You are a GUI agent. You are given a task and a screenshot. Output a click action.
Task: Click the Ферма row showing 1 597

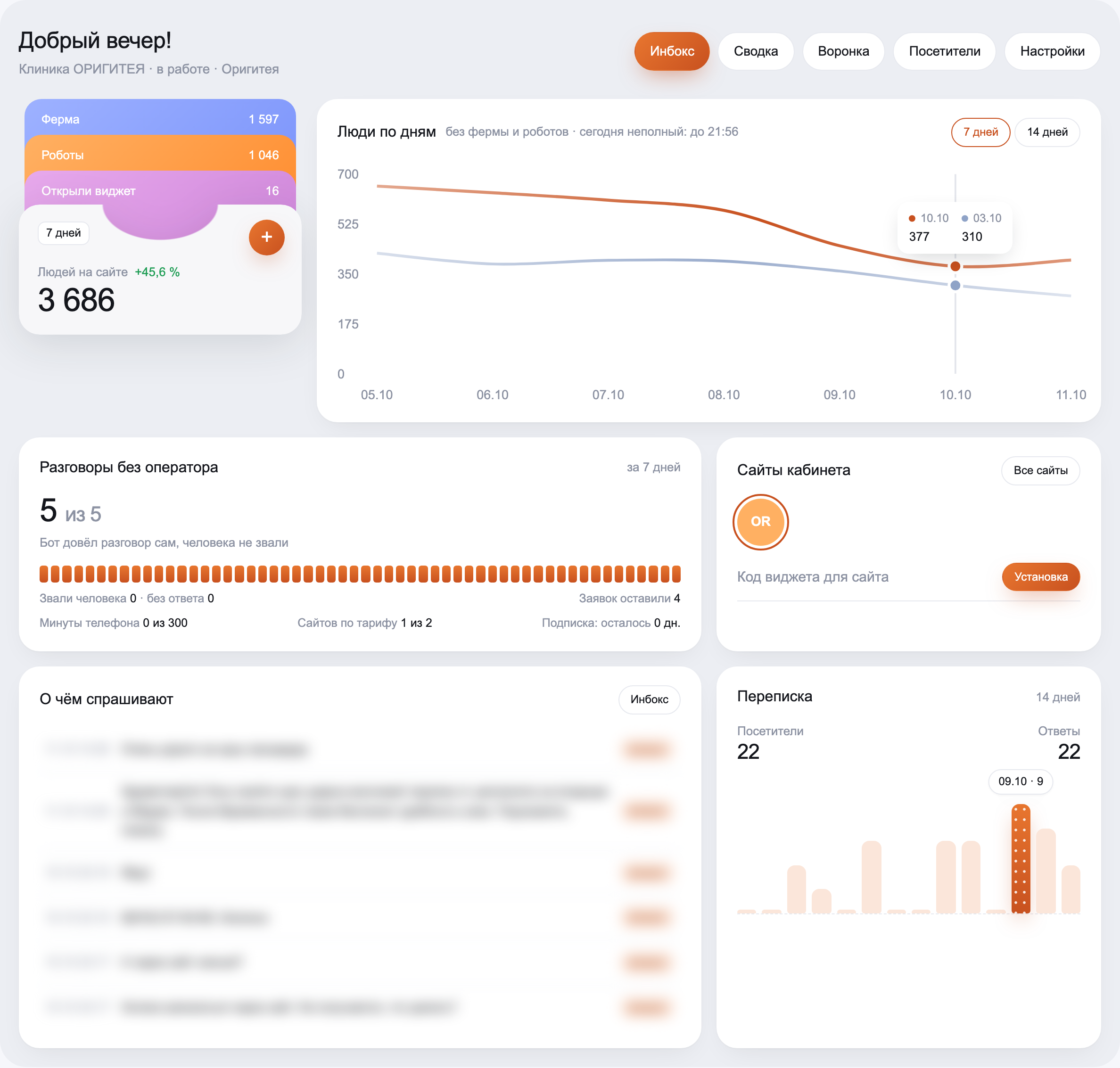[x=160, y=119]
